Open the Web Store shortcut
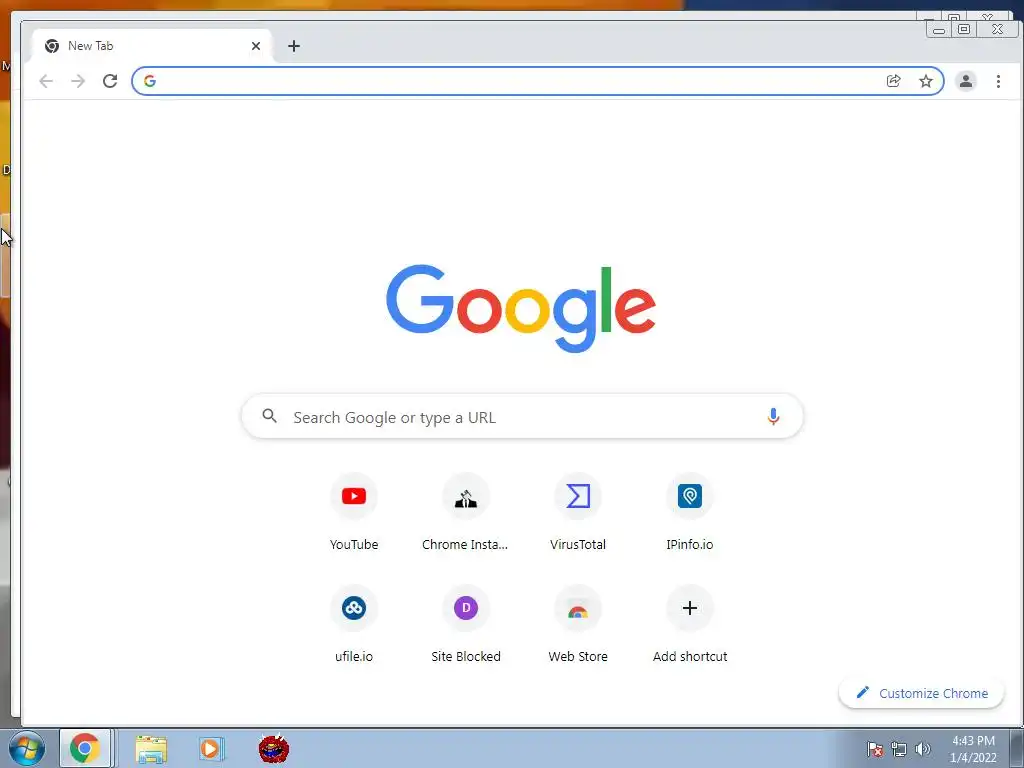Viewport: 1024px width, 768px height. pos(577,625)
